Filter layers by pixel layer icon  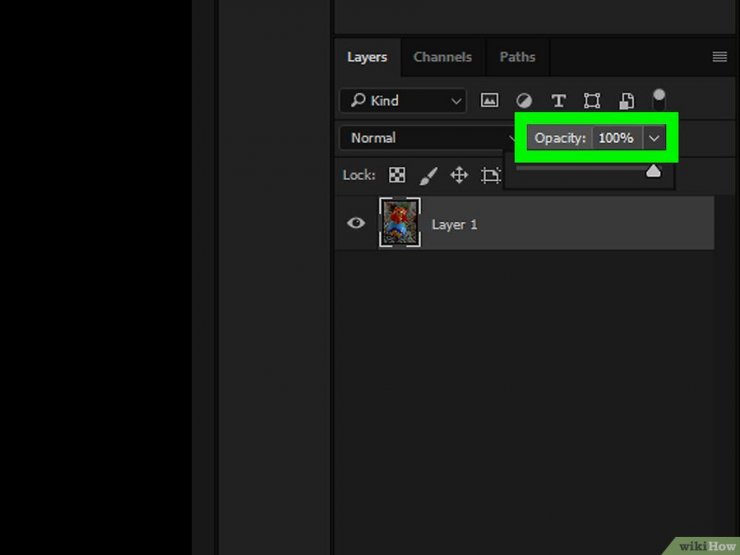[489, 100]
